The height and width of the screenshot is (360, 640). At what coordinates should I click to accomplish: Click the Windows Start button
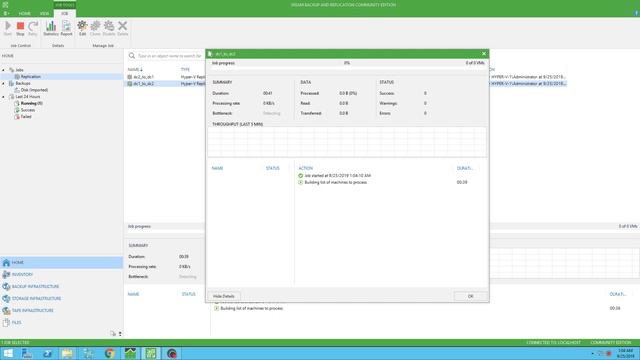point(8,353)
